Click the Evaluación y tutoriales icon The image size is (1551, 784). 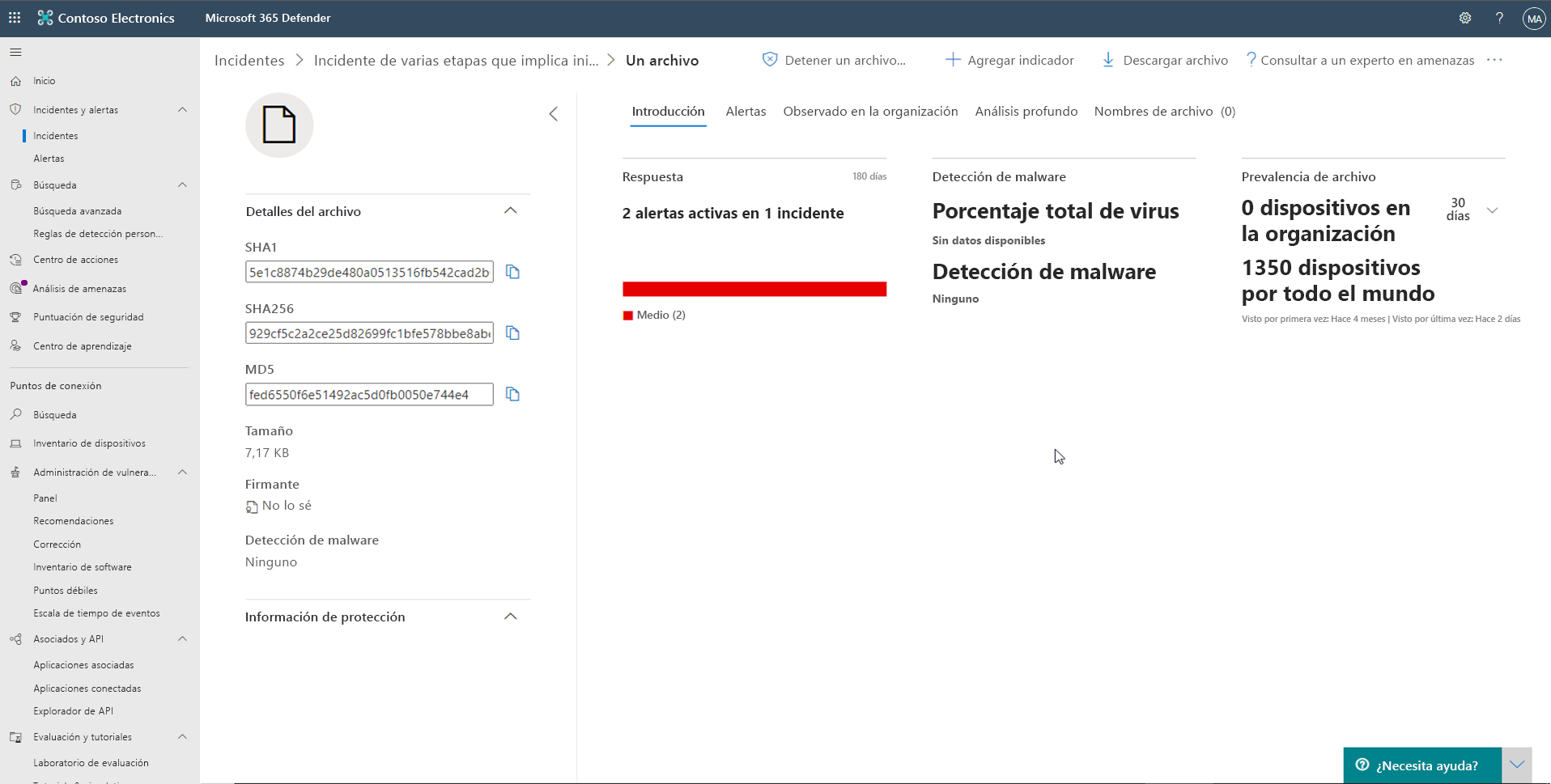15,737
